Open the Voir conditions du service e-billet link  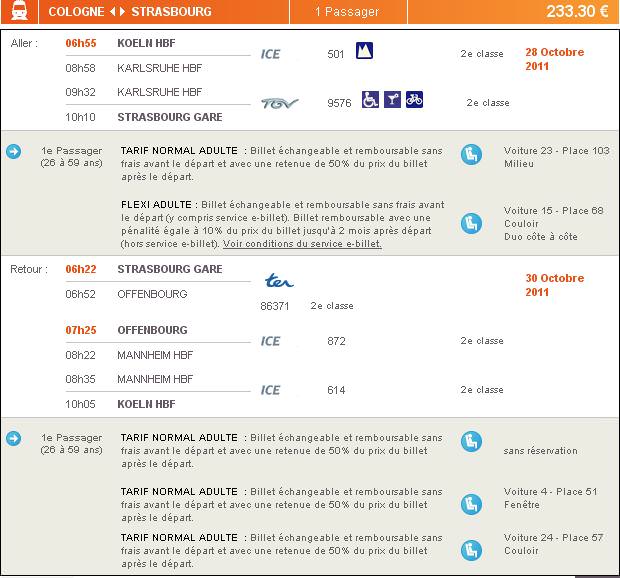click(302, 244)
